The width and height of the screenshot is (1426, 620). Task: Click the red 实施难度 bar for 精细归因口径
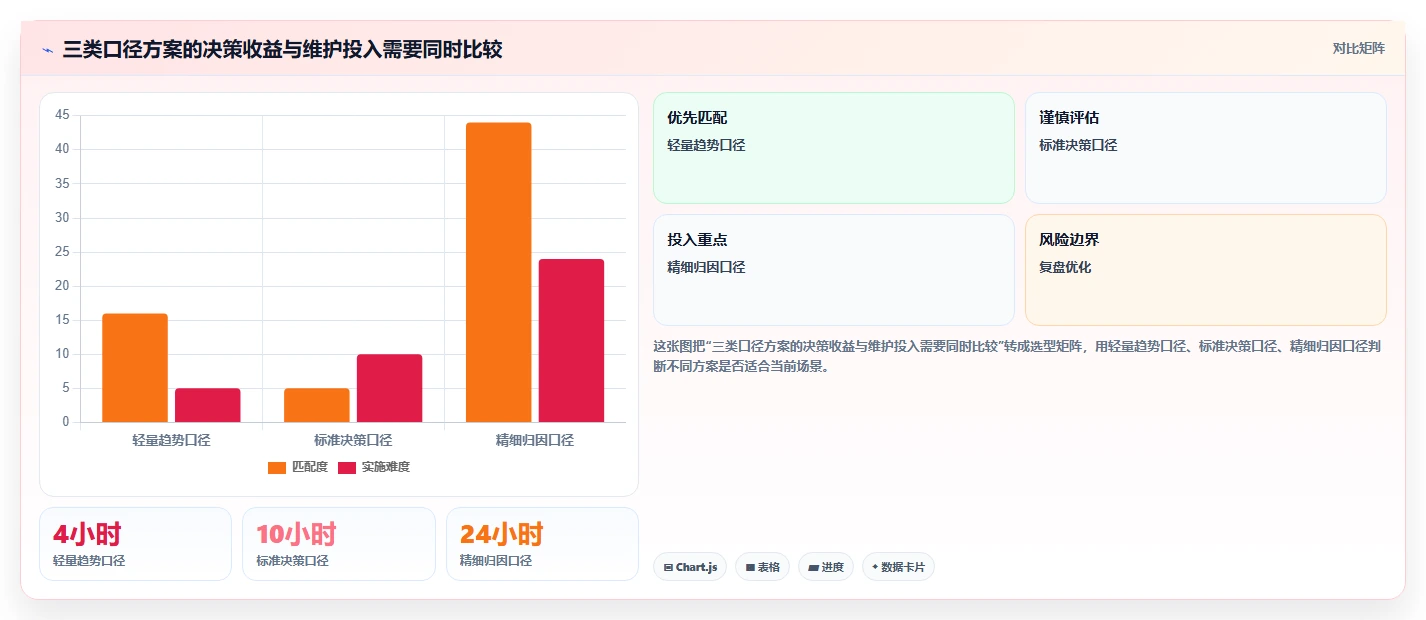(572, 340)
